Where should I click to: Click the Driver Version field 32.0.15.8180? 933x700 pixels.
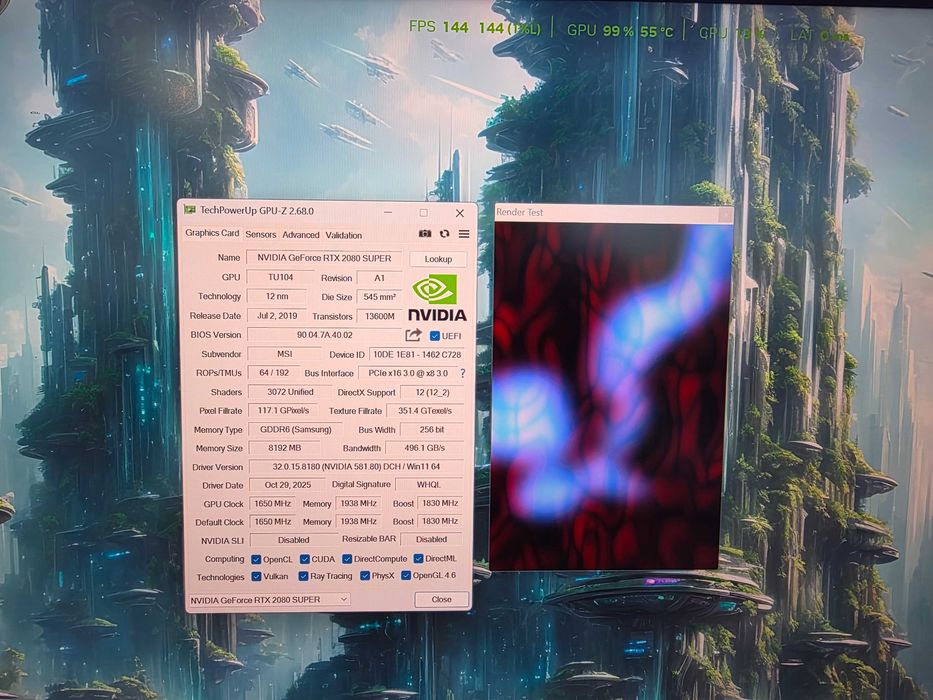point(356,467)
